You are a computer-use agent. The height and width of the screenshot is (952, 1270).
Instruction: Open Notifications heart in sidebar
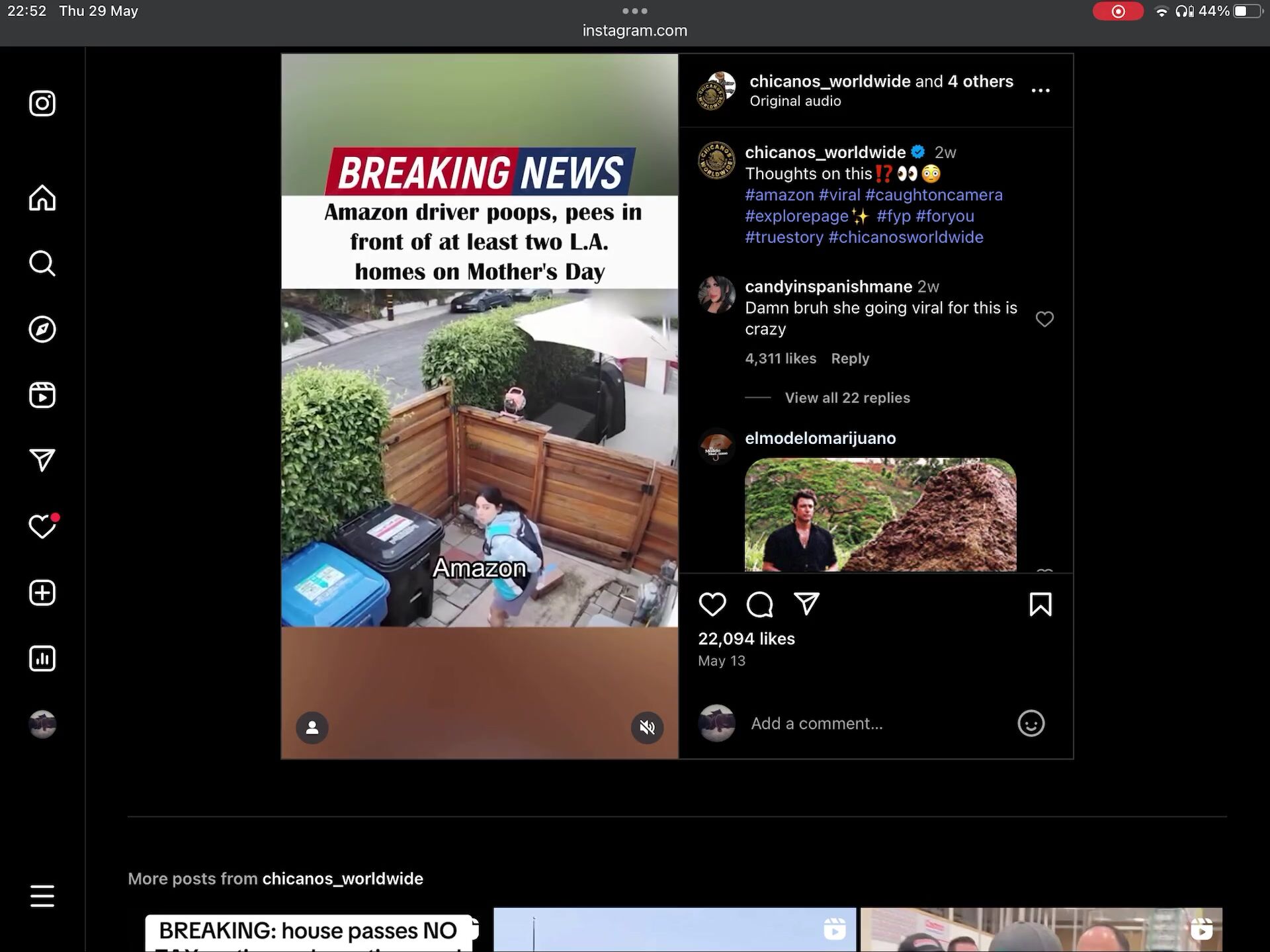44,526
